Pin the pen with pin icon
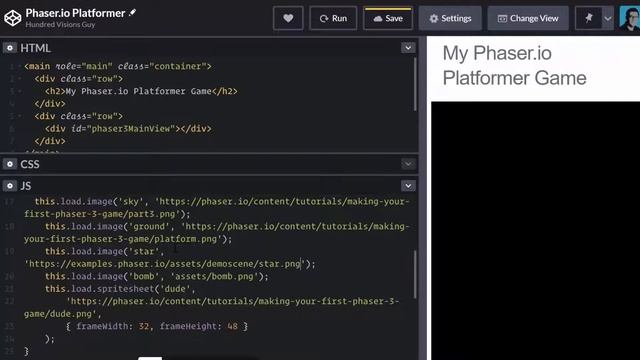This screenshot has width=640, height=360. pyautogui.click(x=588, y=18)
